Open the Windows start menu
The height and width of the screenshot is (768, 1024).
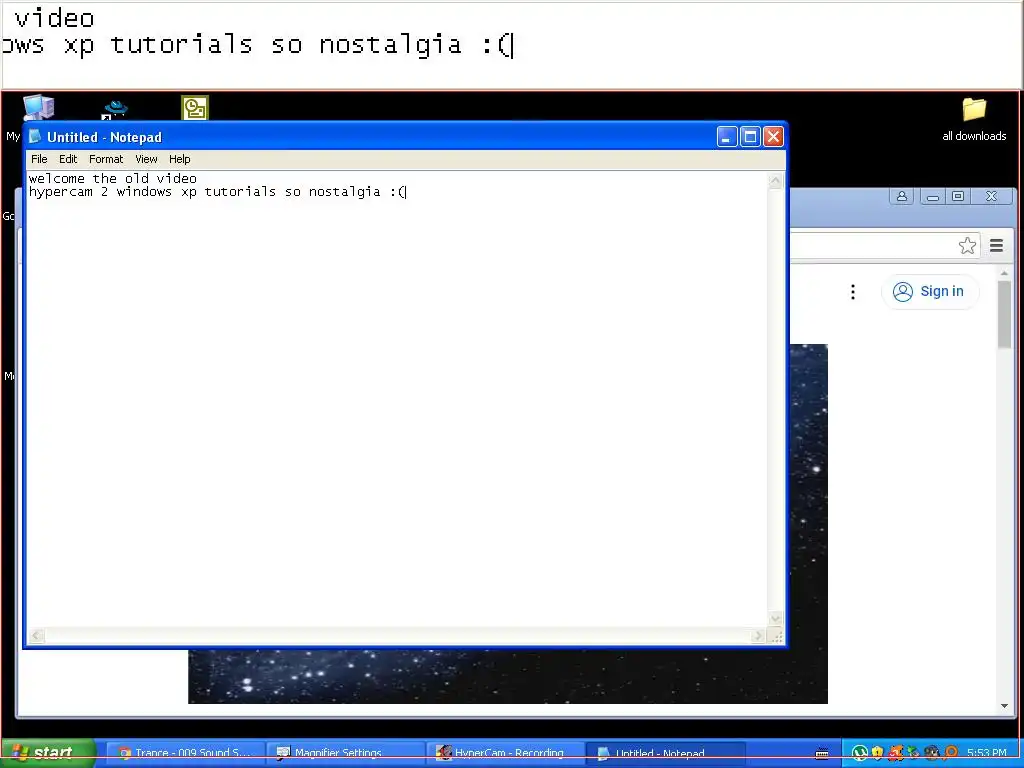pos(48,753)
